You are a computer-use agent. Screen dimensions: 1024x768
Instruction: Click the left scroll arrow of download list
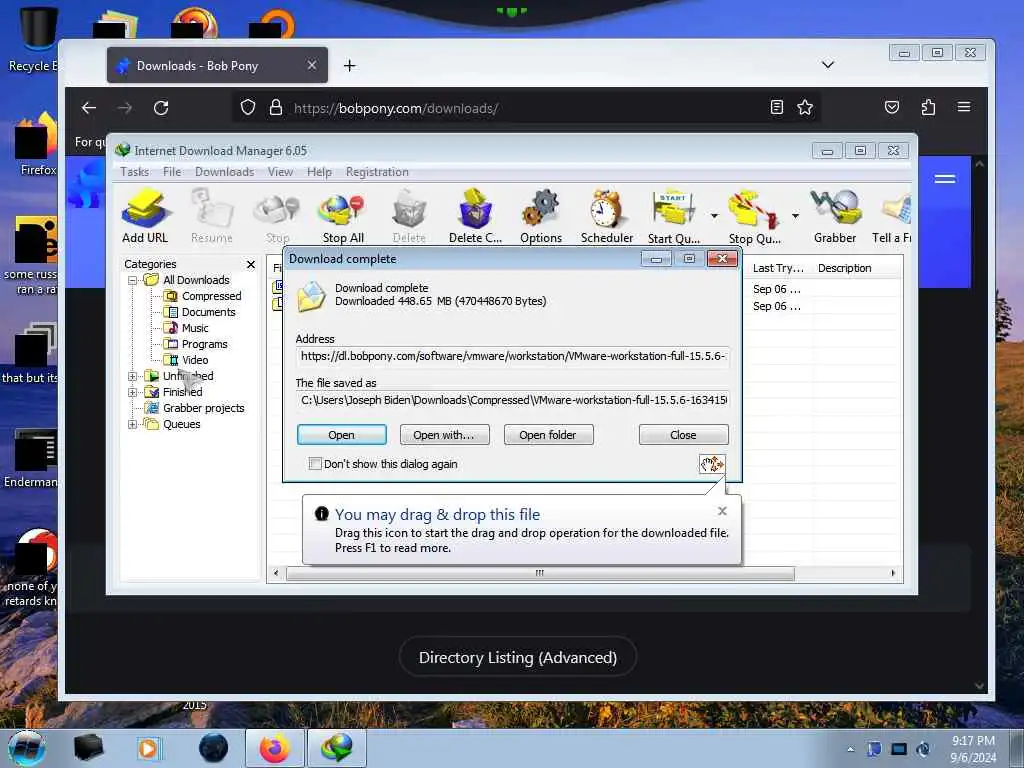pyautogui.click(x=276, y=573)
